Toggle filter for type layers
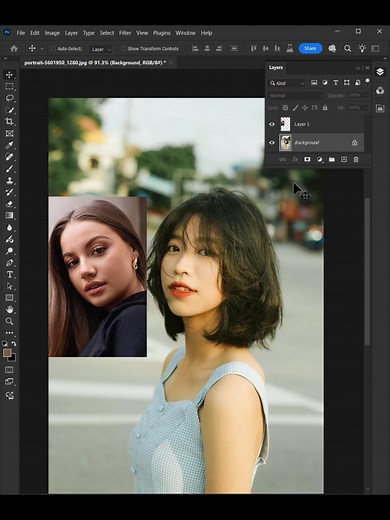 [336, 83]
